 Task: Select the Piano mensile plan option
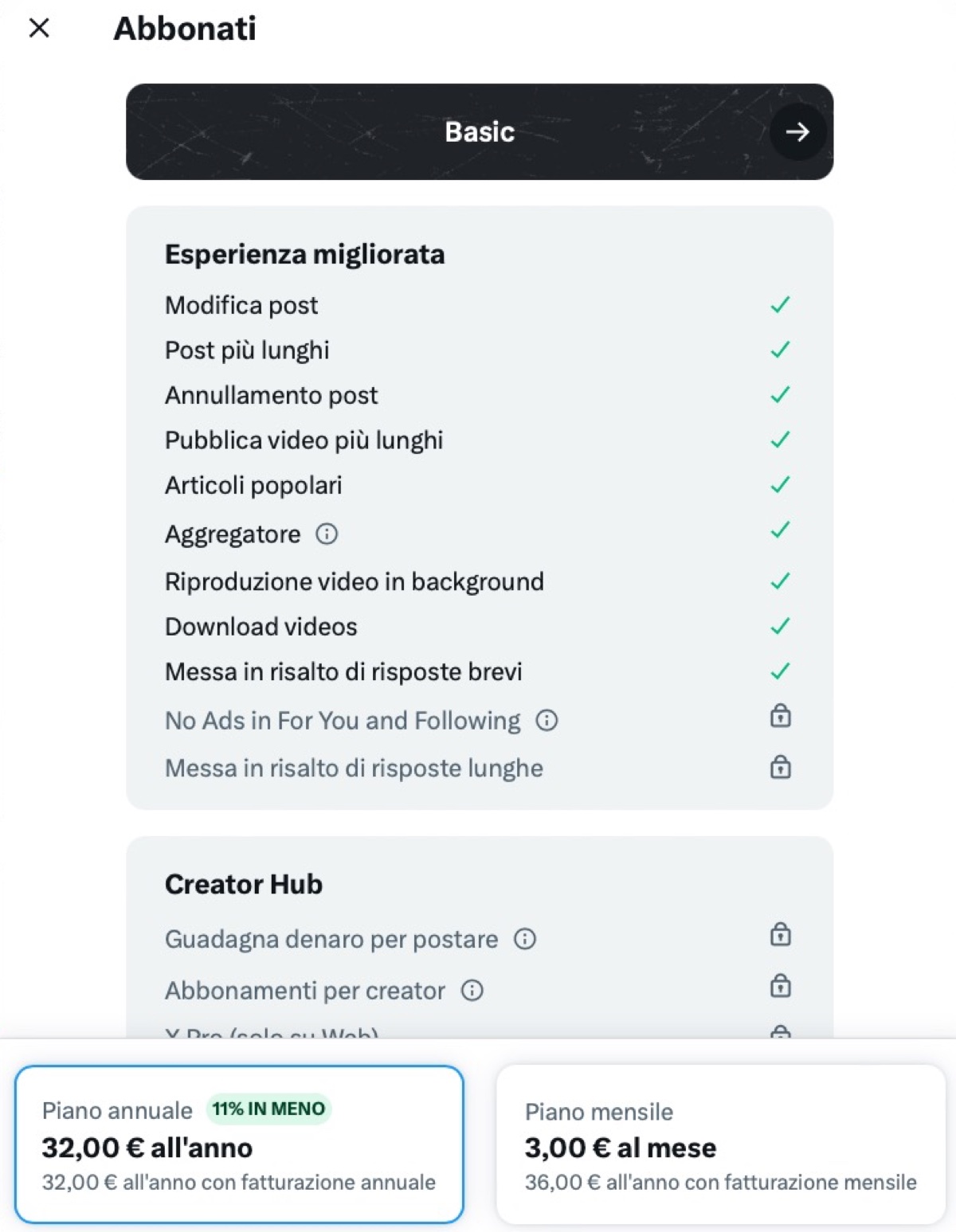(x=720, y=1144)
